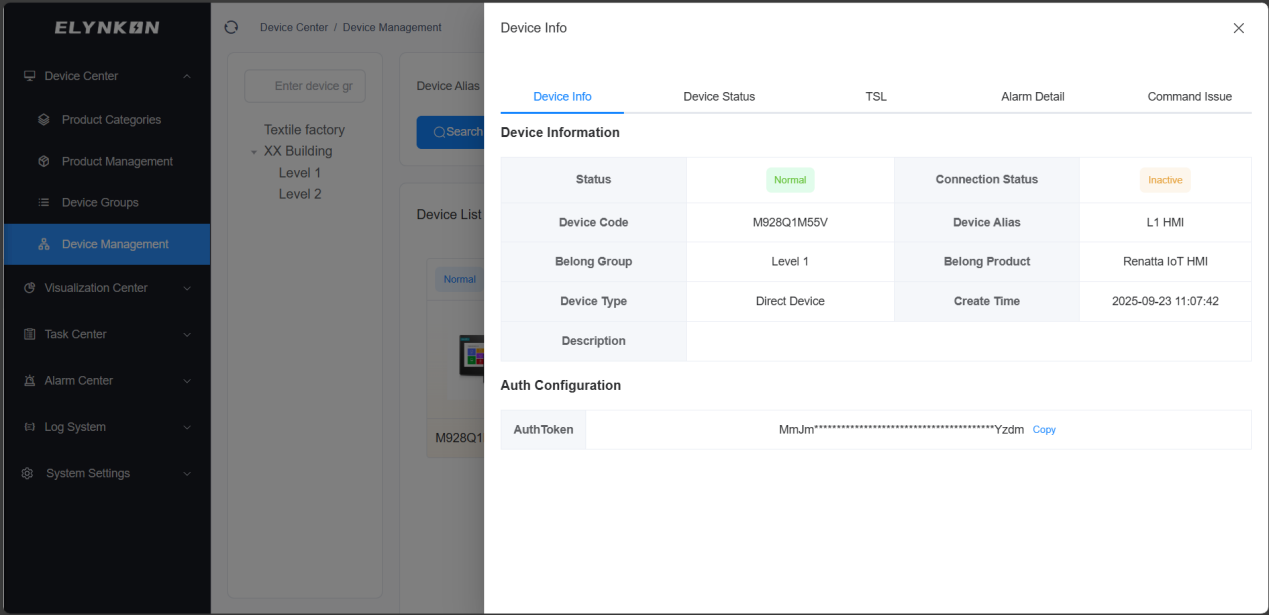Click the Alarm Center siren icon
The width and height of the screenshot is (1269, 615).
coord(30,381)
